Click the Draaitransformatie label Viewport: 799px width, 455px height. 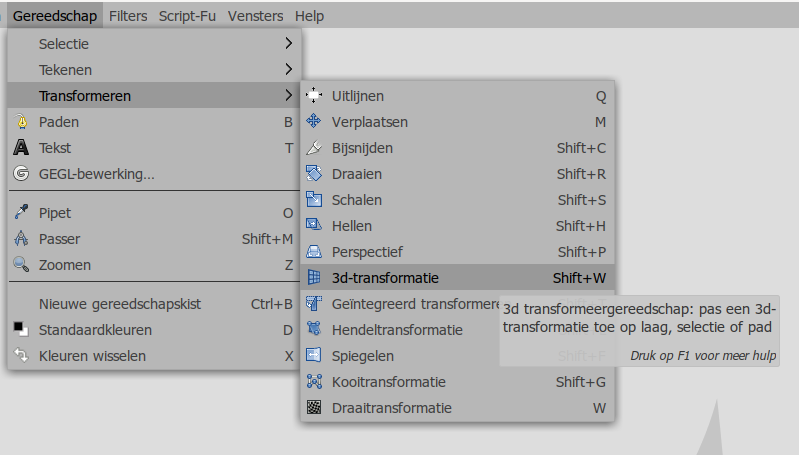tap(391, 408)
